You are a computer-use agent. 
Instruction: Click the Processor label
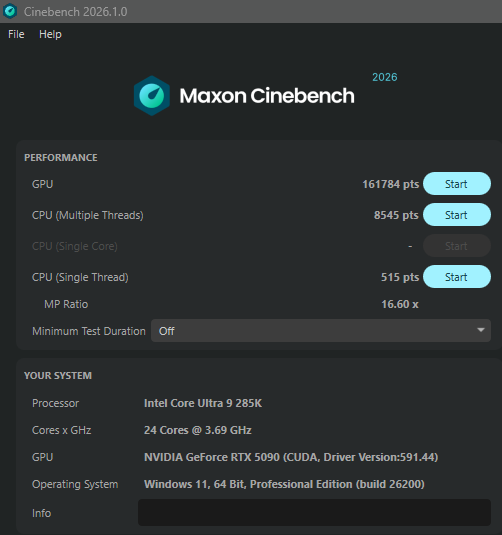point(55,403)
